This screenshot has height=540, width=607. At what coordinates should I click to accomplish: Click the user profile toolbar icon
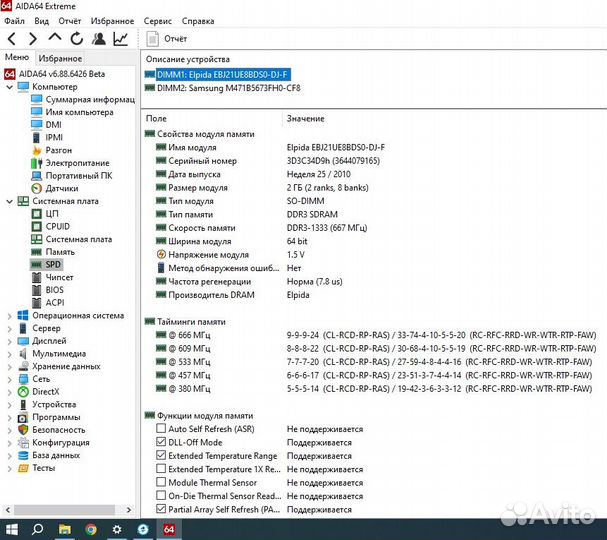pos(98,38)
